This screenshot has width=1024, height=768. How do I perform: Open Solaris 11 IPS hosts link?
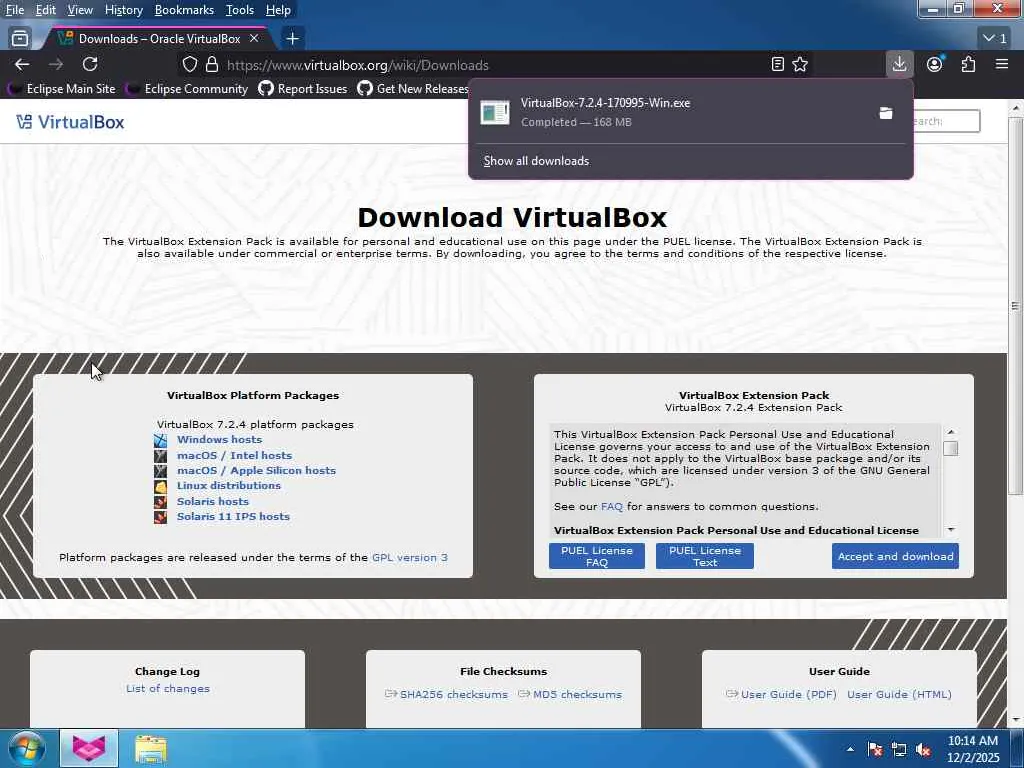click(233, 517)
